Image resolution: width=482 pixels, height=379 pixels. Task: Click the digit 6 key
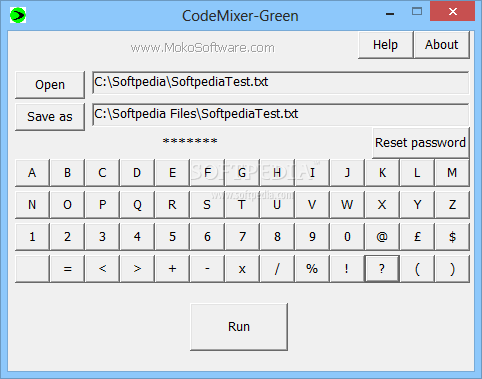pyautogui.click(x=207, y=237)
